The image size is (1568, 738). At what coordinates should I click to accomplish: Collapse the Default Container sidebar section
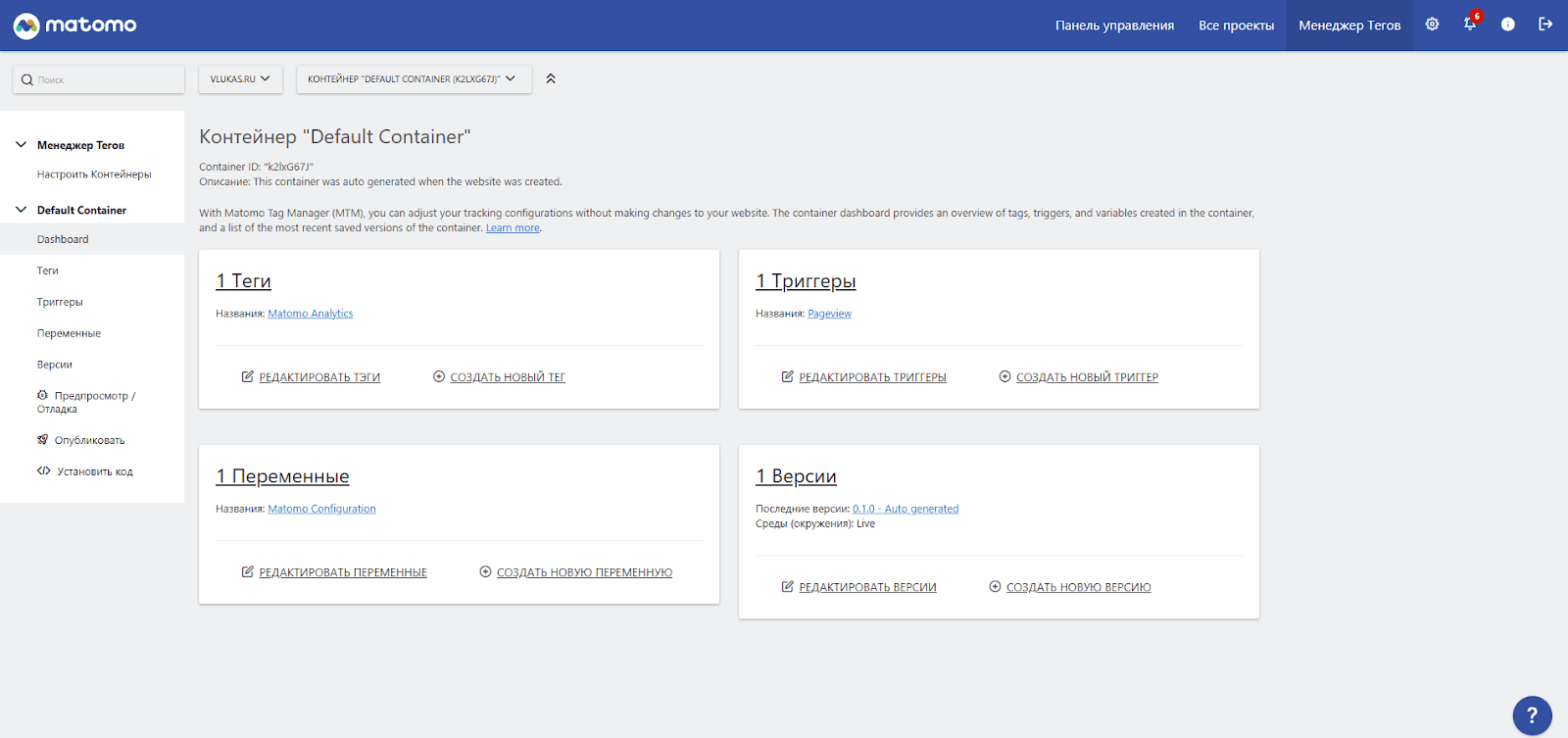22,210
